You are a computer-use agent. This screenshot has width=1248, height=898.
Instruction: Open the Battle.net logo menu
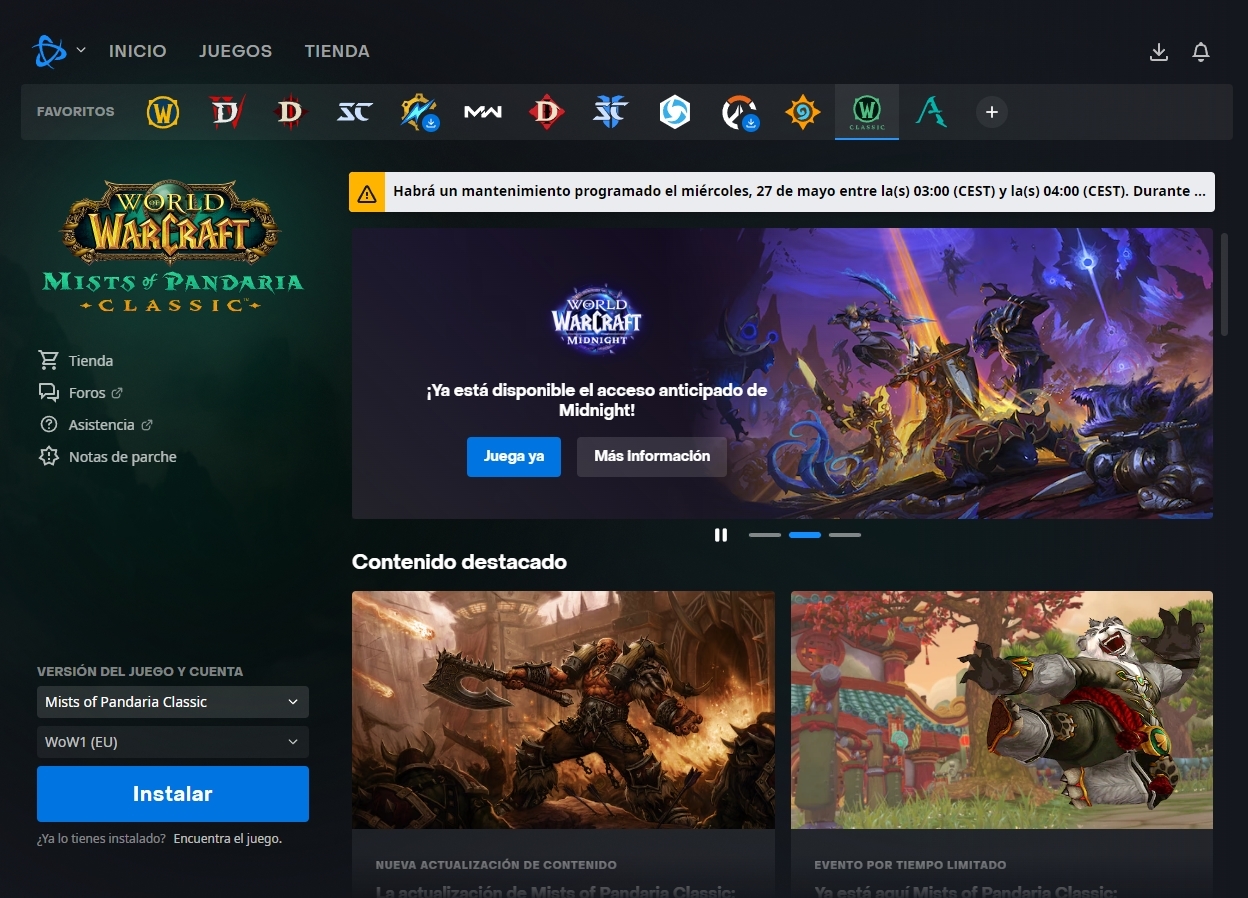[58, 50]
